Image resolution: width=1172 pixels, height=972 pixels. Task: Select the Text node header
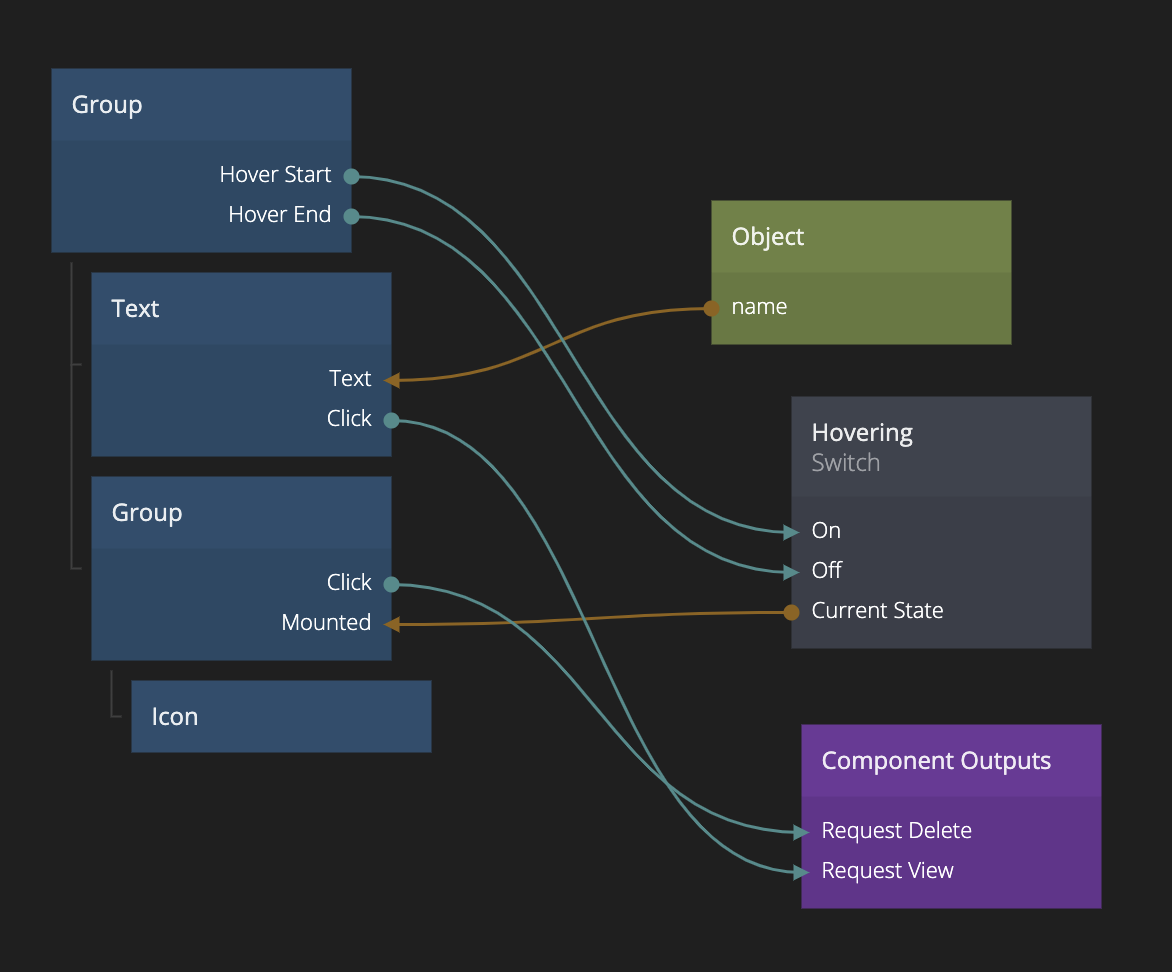pyautogui.click(x=241, y=309)
